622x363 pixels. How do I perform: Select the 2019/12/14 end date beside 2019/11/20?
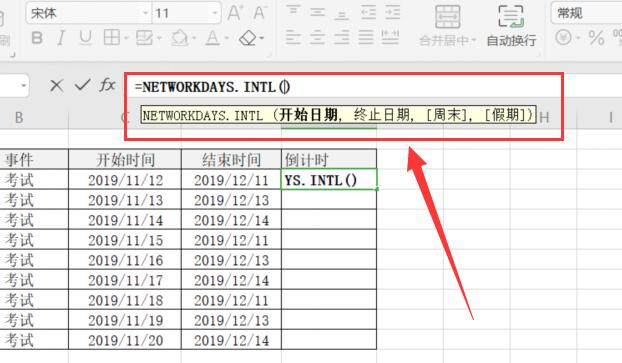coord(231,340)
